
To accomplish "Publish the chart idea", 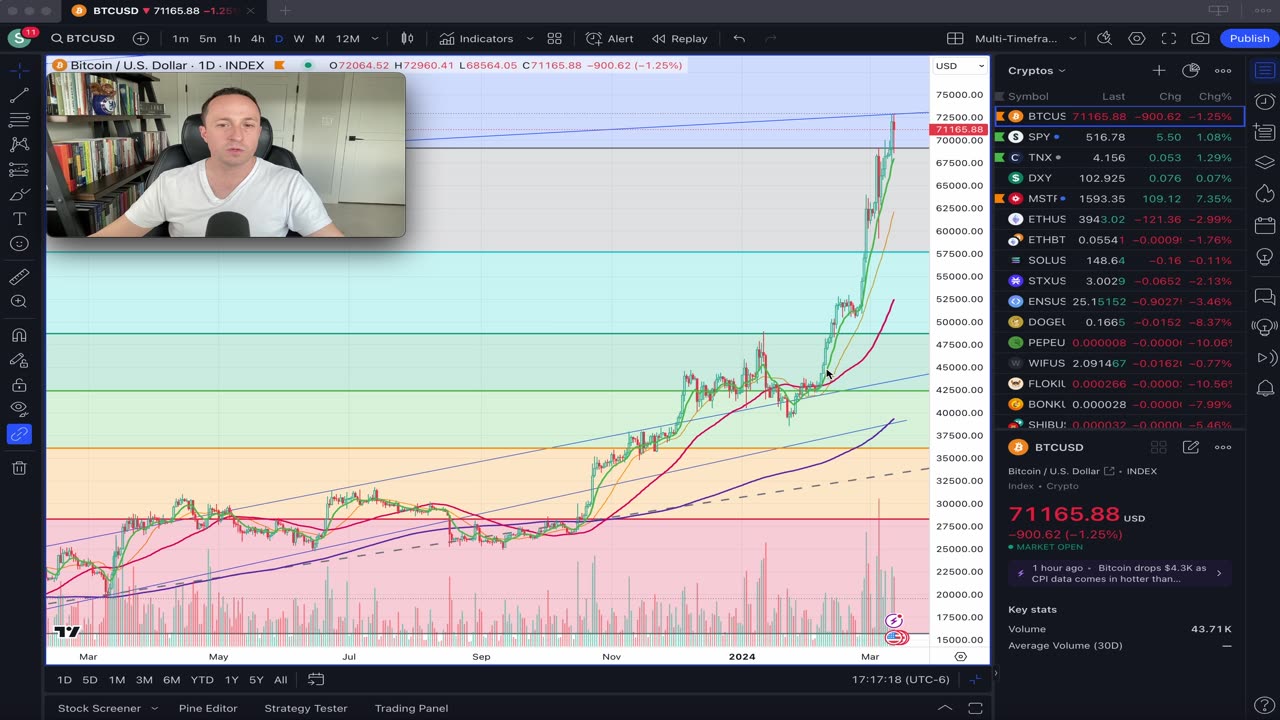I will click(x=1249, y=38).
